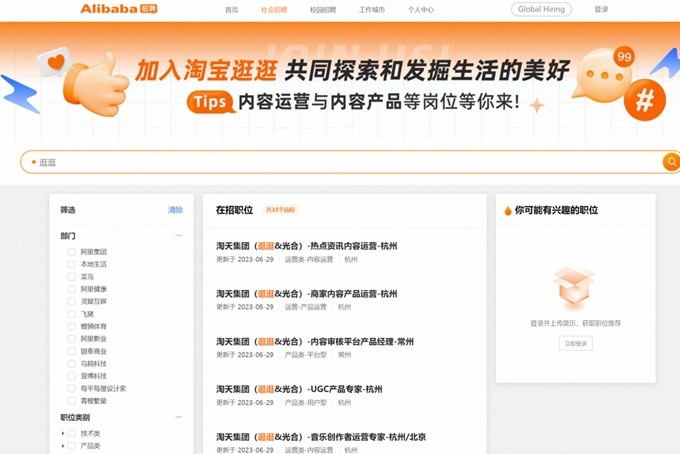Go to the 首页 navigation item
Image resolution: width=680 pixels, height=454 pixels.
tap(232, 10)
